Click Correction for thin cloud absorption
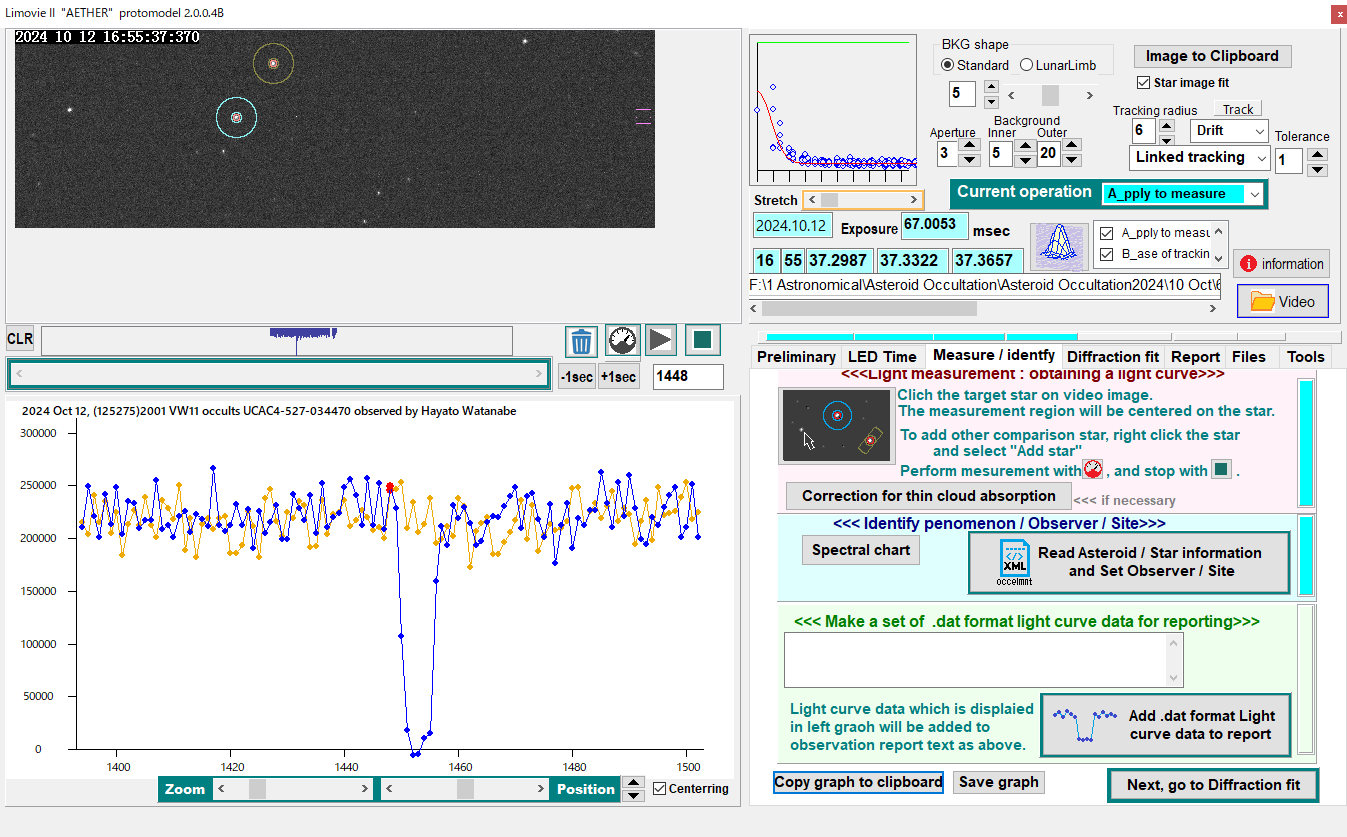Screen dimensions: 1347x837 click(x=928, y=496)
